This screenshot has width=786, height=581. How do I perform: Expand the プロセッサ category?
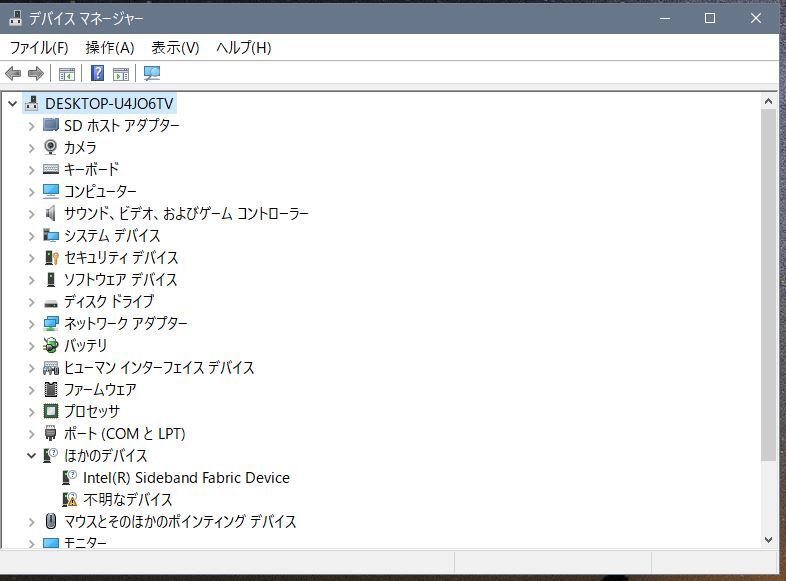click(x=32, y=412)
